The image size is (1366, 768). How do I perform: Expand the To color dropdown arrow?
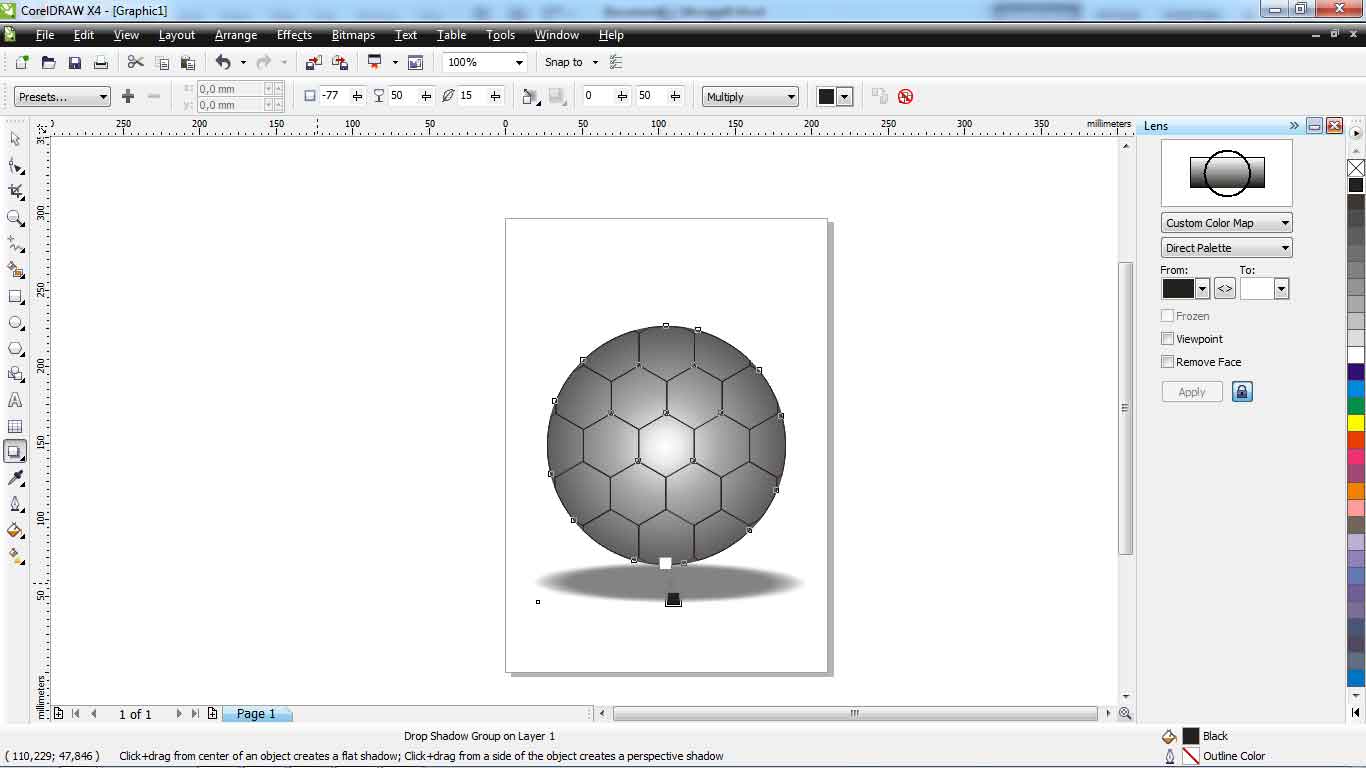click(x=1281, y=289)
